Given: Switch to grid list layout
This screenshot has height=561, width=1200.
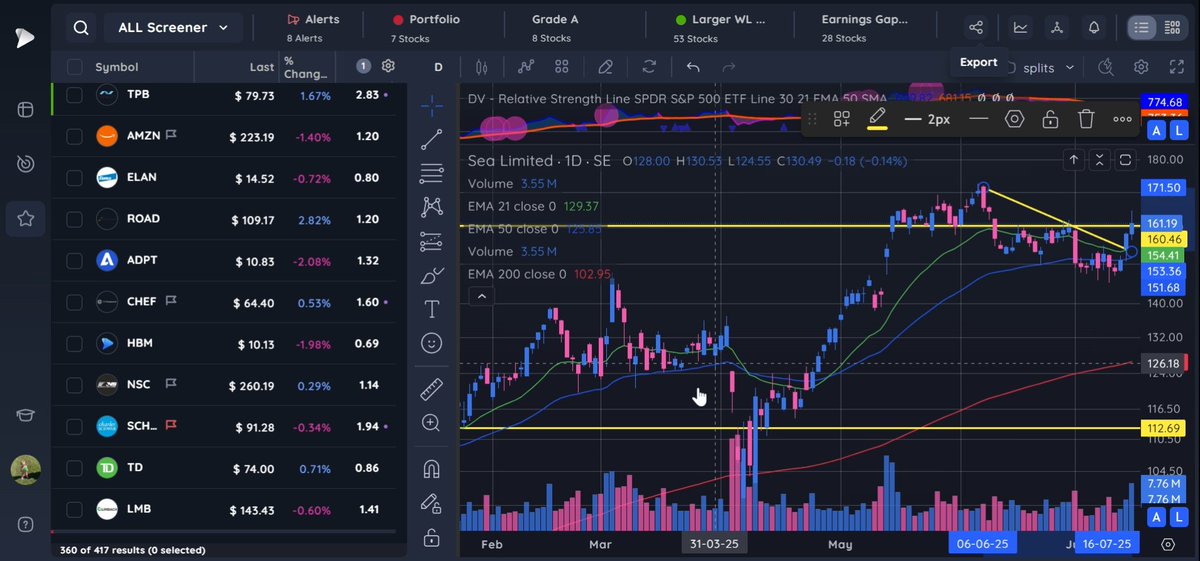Looking at the screenshot, I should (x=1172, y=28).
